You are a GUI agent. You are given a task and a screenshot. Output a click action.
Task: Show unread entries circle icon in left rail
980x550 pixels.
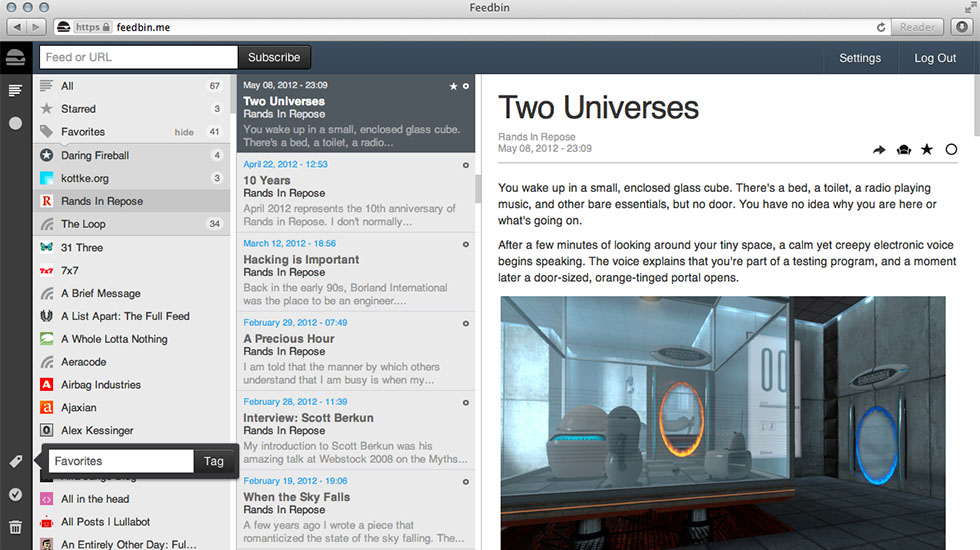pyautogui.click(x=16, y=123)
